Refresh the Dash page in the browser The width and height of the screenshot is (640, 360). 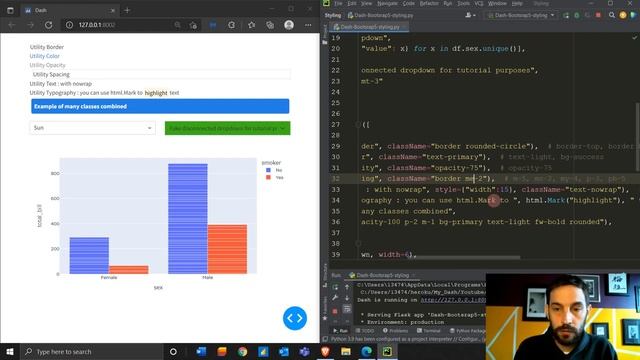49,25
